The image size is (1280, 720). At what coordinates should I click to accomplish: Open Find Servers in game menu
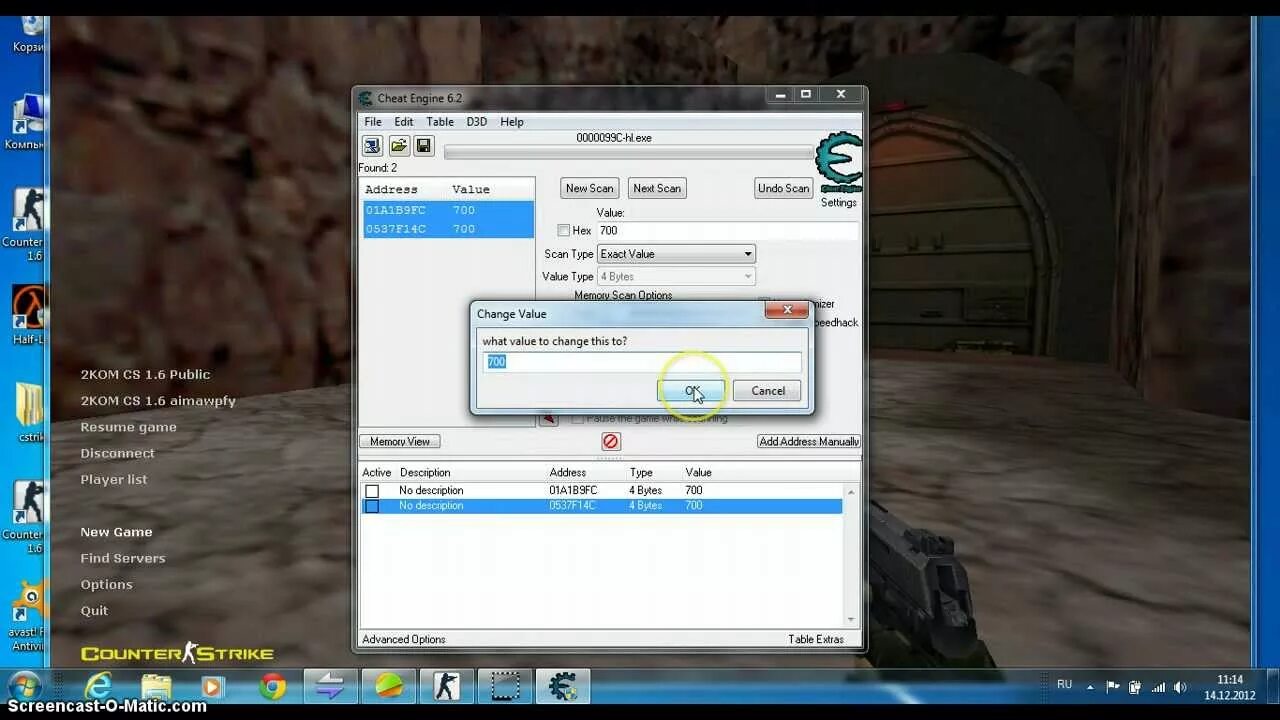(122, 558)
